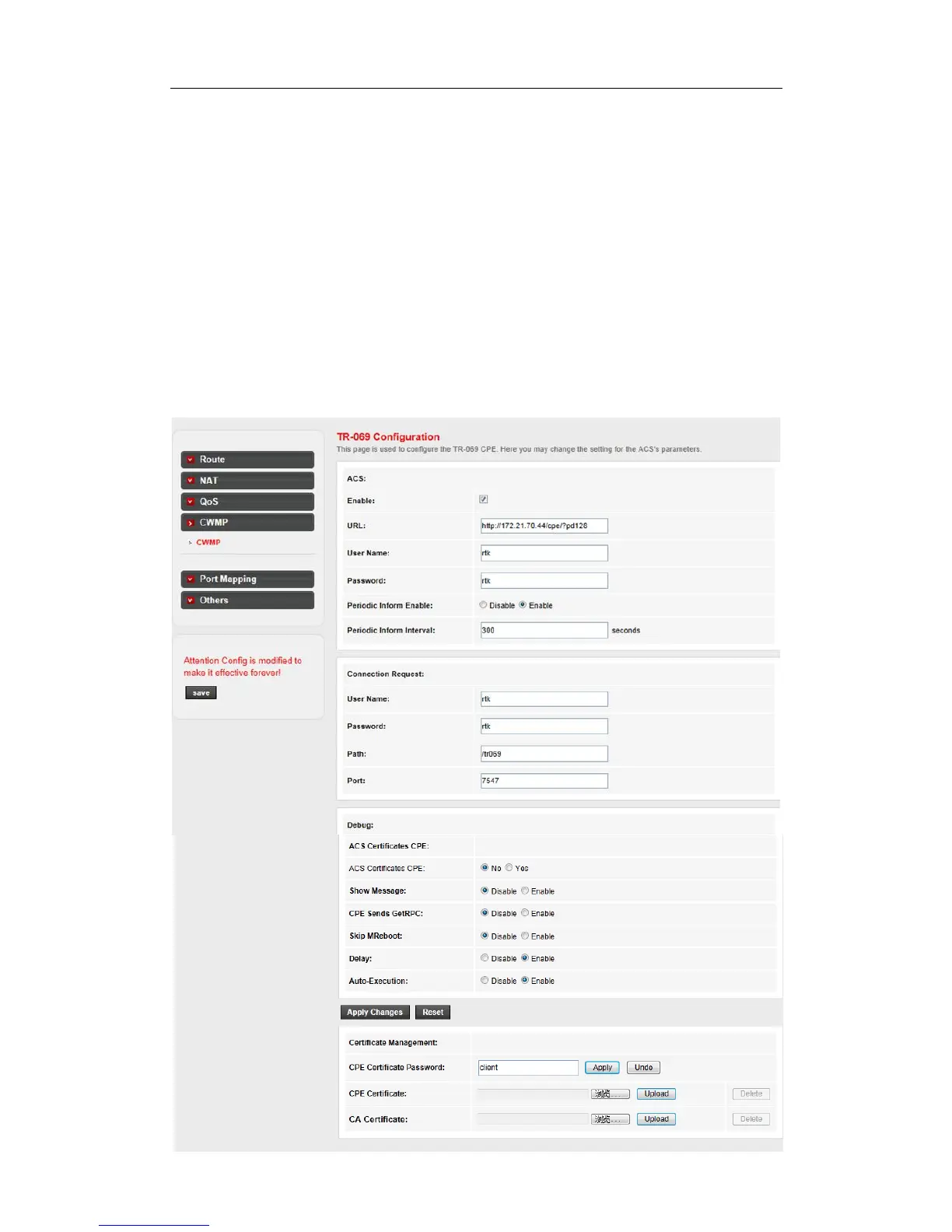Image resolution: width=952 pixels, height=1232 pixels.
Task: Focus the Path field containing /tr069
Action: pos(544,754)
